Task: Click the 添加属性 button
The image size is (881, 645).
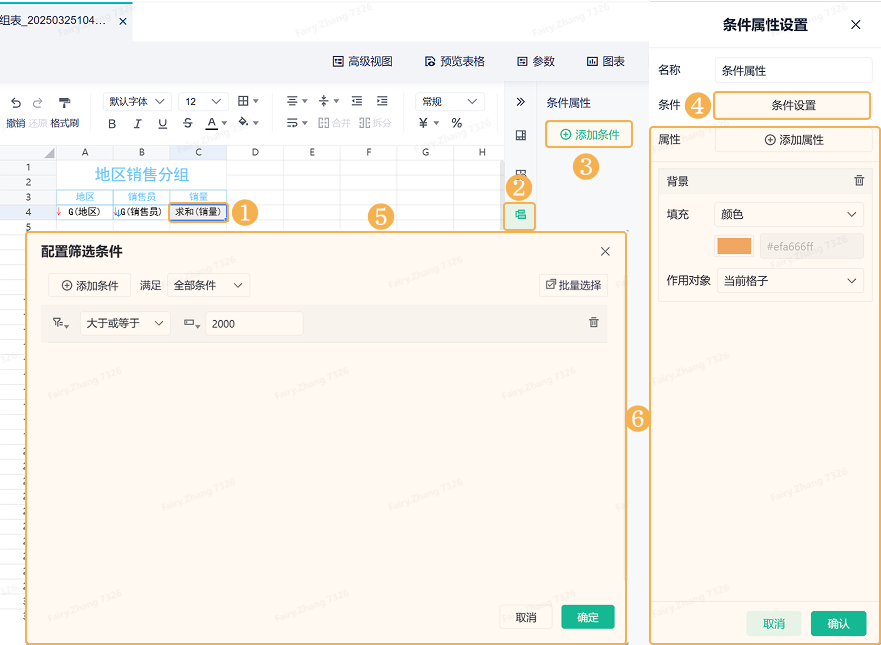Action: coord(793,140)
